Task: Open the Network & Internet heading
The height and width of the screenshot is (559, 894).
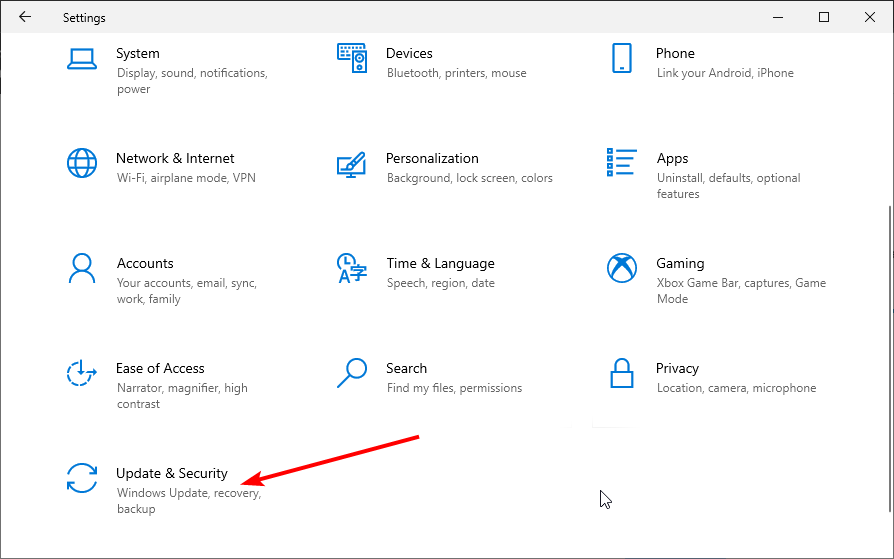Action: point(175,159)
